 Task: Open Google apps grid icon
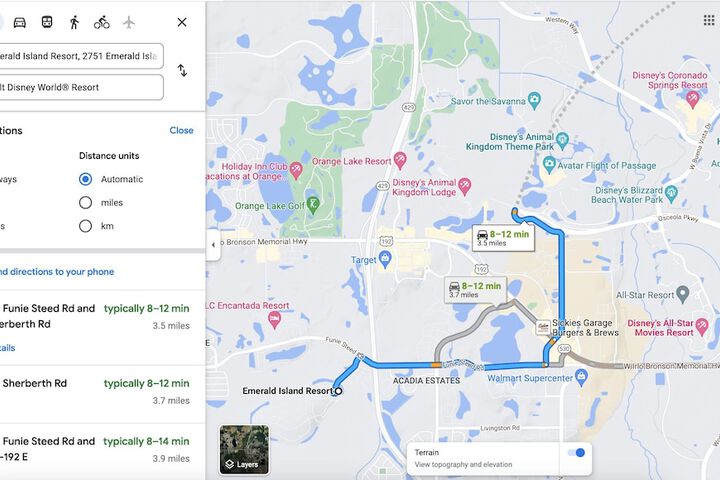pos(709,20)
